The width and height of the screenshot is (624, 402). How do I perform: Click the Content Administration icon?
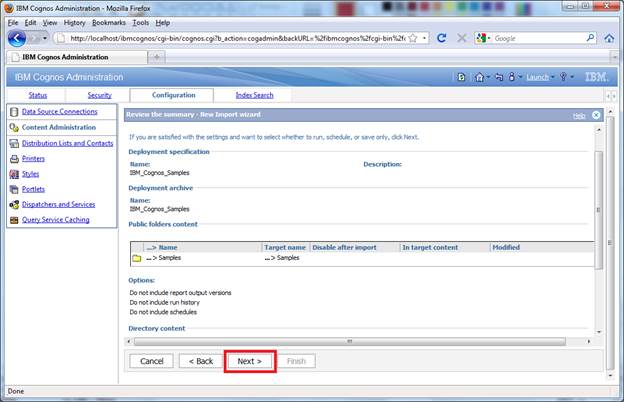[x=14, y=127]
